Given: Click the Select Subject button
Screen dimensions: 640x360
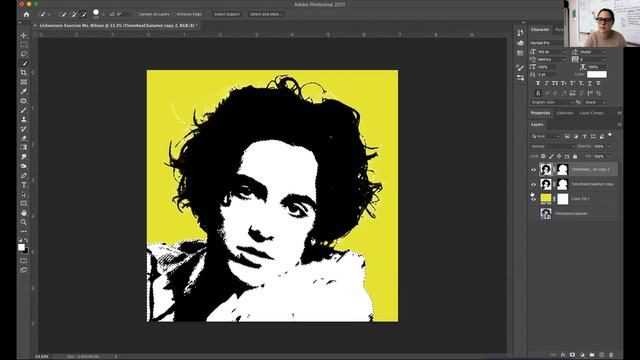Looking at the screenshot, I should [227, 14].
